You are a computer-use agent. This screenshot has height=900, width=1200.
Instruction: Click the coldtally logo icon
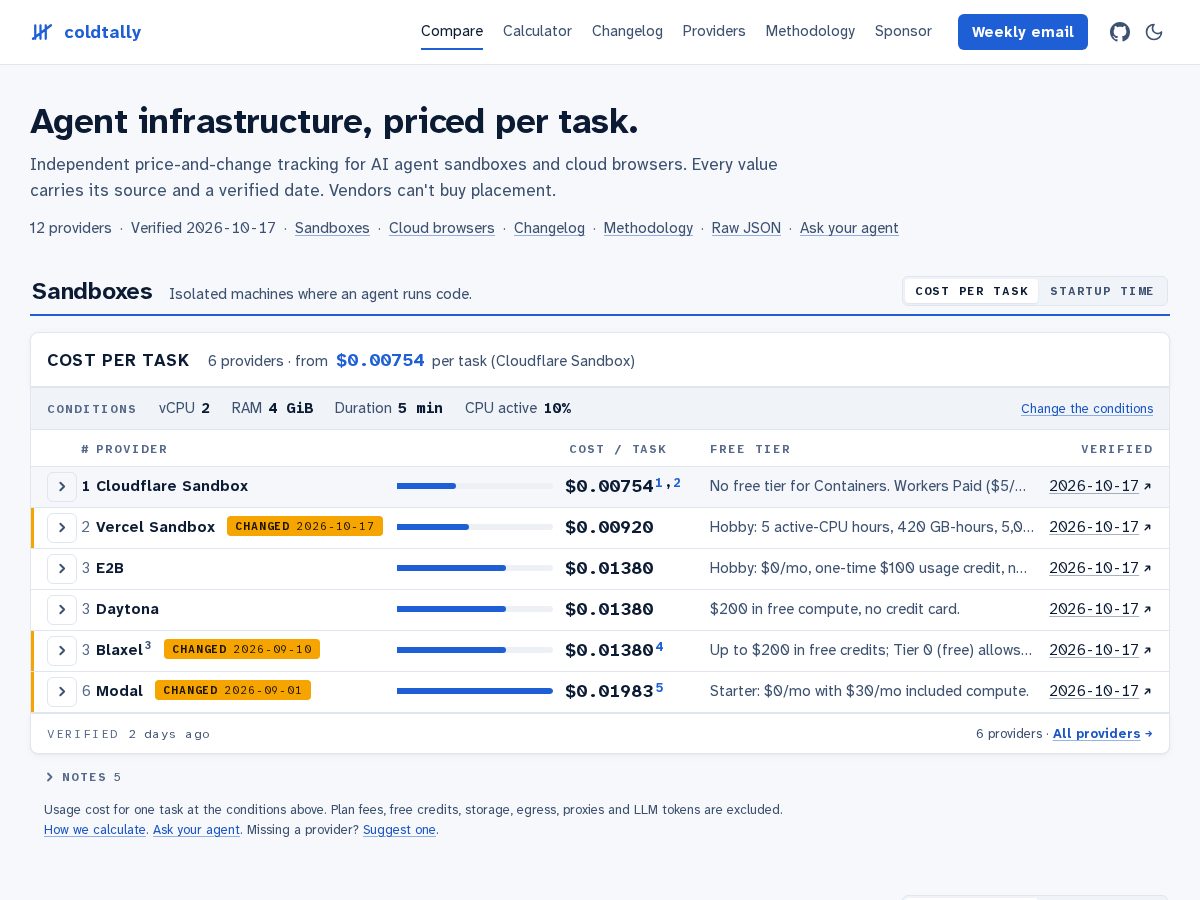(41, 32)
